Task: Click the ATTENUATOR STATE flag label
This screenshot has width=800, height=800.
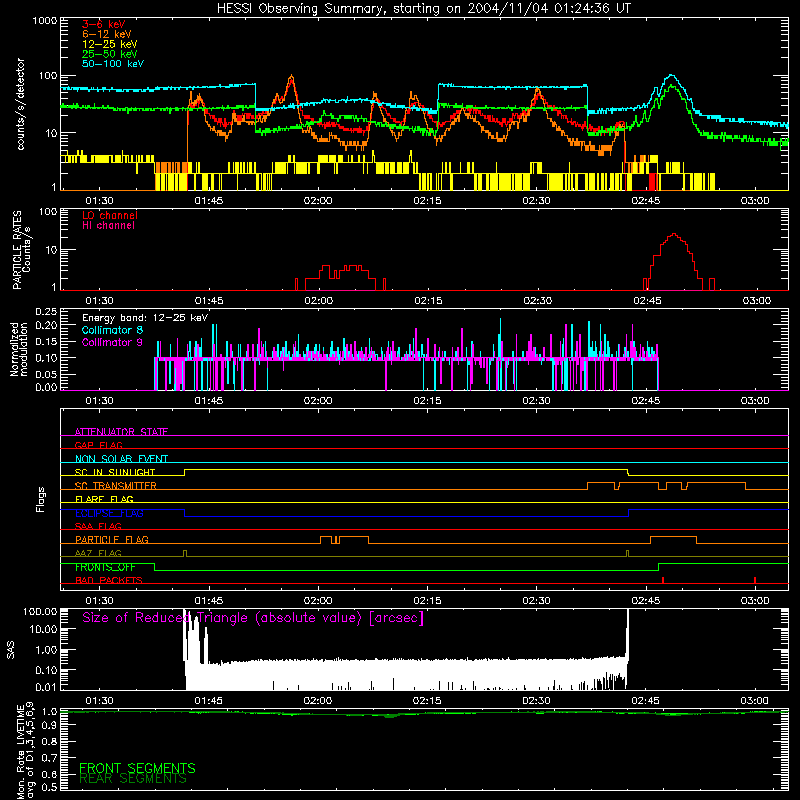Action: pyautogui.click(x=121, y=432)
